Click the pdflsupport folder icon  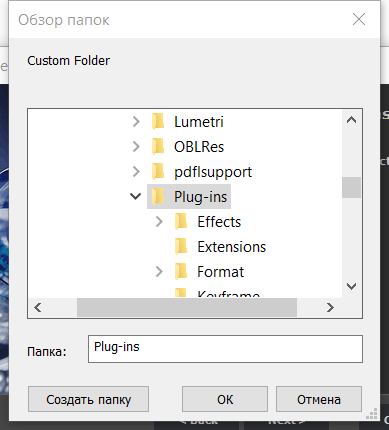click(158, 172)
